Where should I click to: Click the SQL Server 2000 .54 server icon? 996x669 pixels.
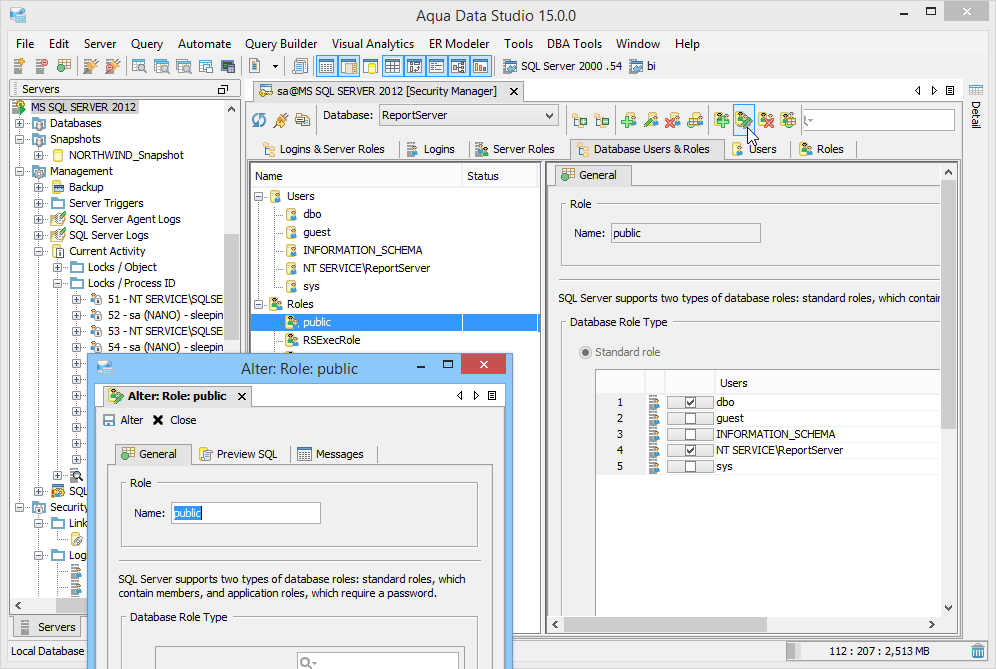pos(509,66)
